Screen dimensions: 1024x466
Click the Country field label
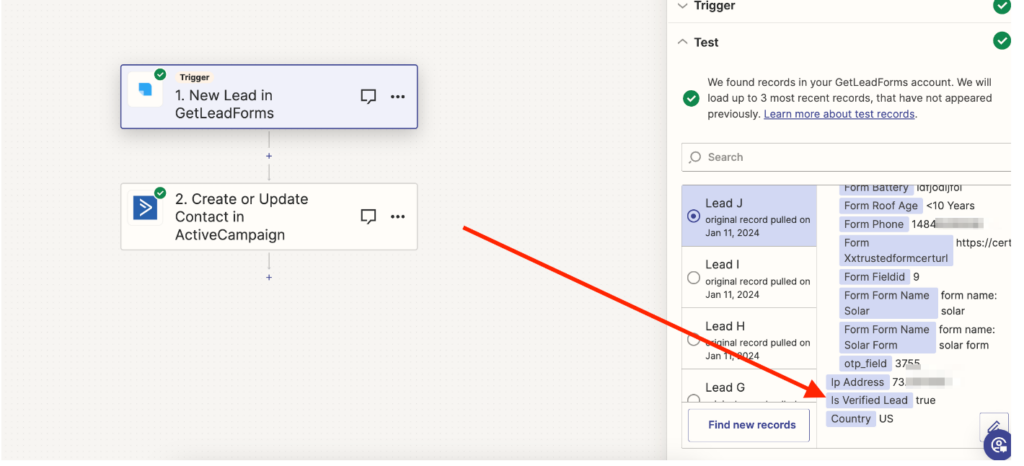coord(850,418)
